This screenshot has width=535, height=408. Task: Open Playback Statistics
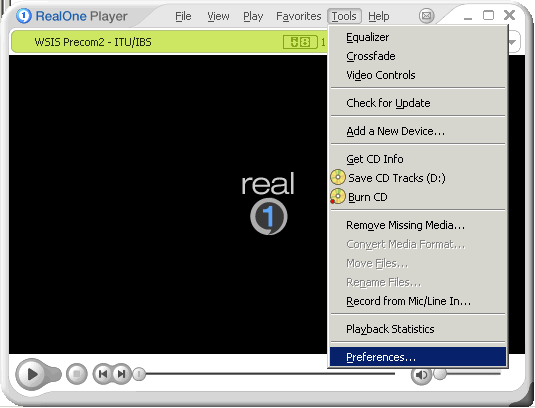[x=418, y=329]
